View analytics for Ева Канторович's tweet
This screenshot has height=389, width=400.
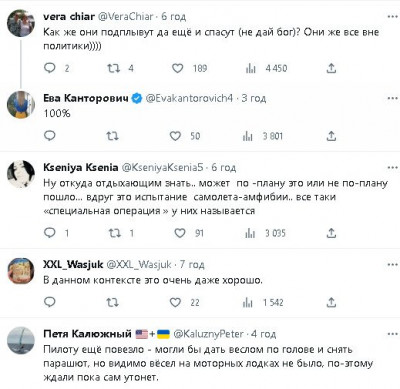[248, 136]
